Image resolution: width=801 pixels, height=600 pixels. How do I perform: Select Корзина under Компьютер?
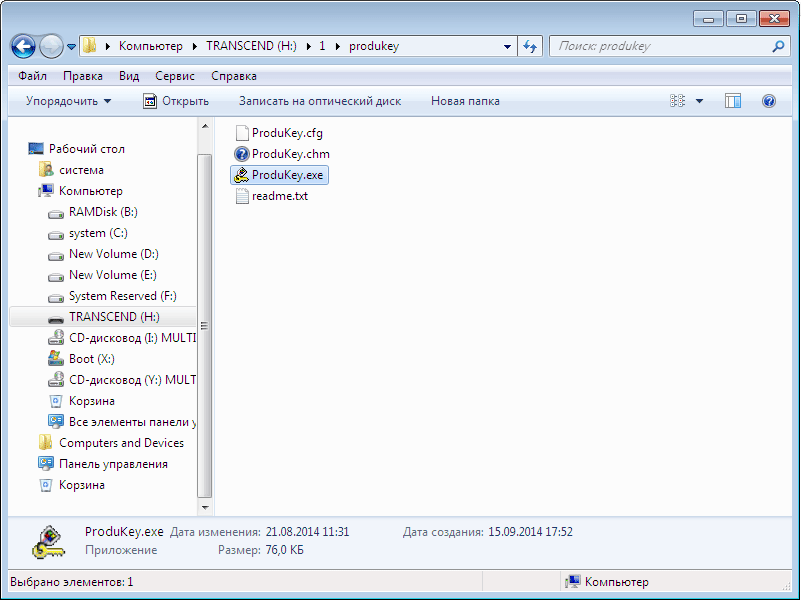coord(81,401)
